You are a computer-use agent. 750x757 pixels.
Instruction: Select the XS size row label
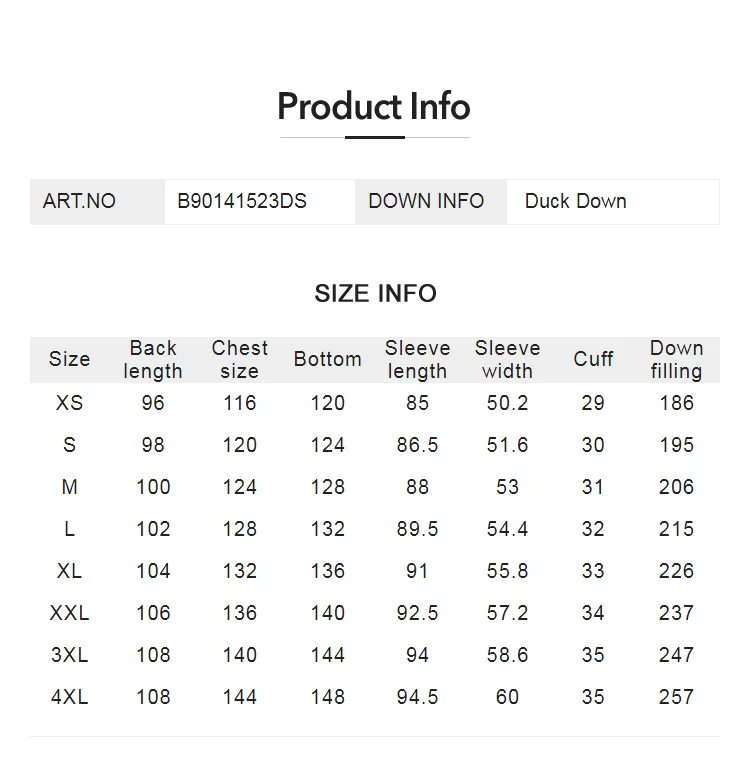69,403
